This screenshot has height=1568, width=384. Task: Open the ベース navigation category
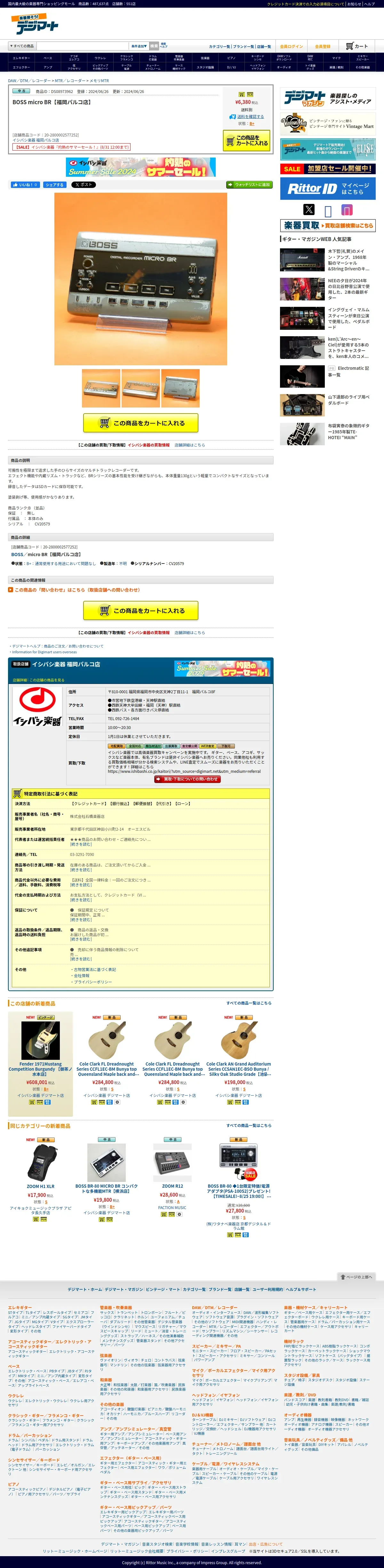pos(48,58)
